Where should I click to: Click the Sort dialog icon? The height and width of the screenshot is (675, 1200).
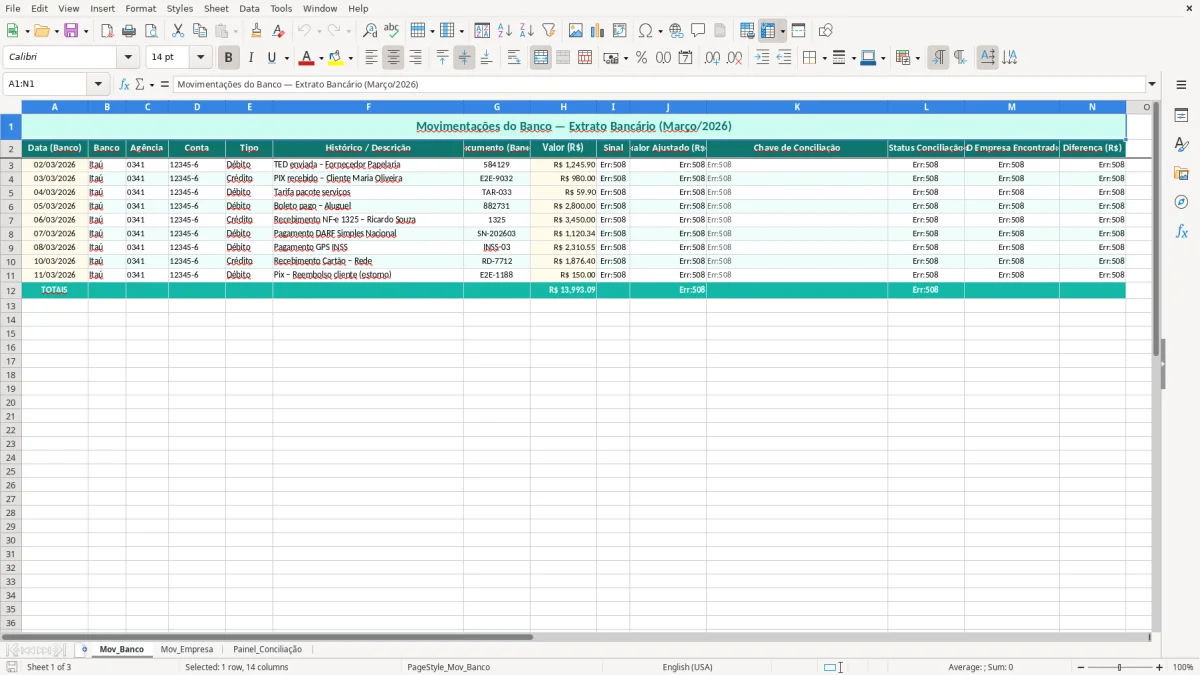pos(482,31)
